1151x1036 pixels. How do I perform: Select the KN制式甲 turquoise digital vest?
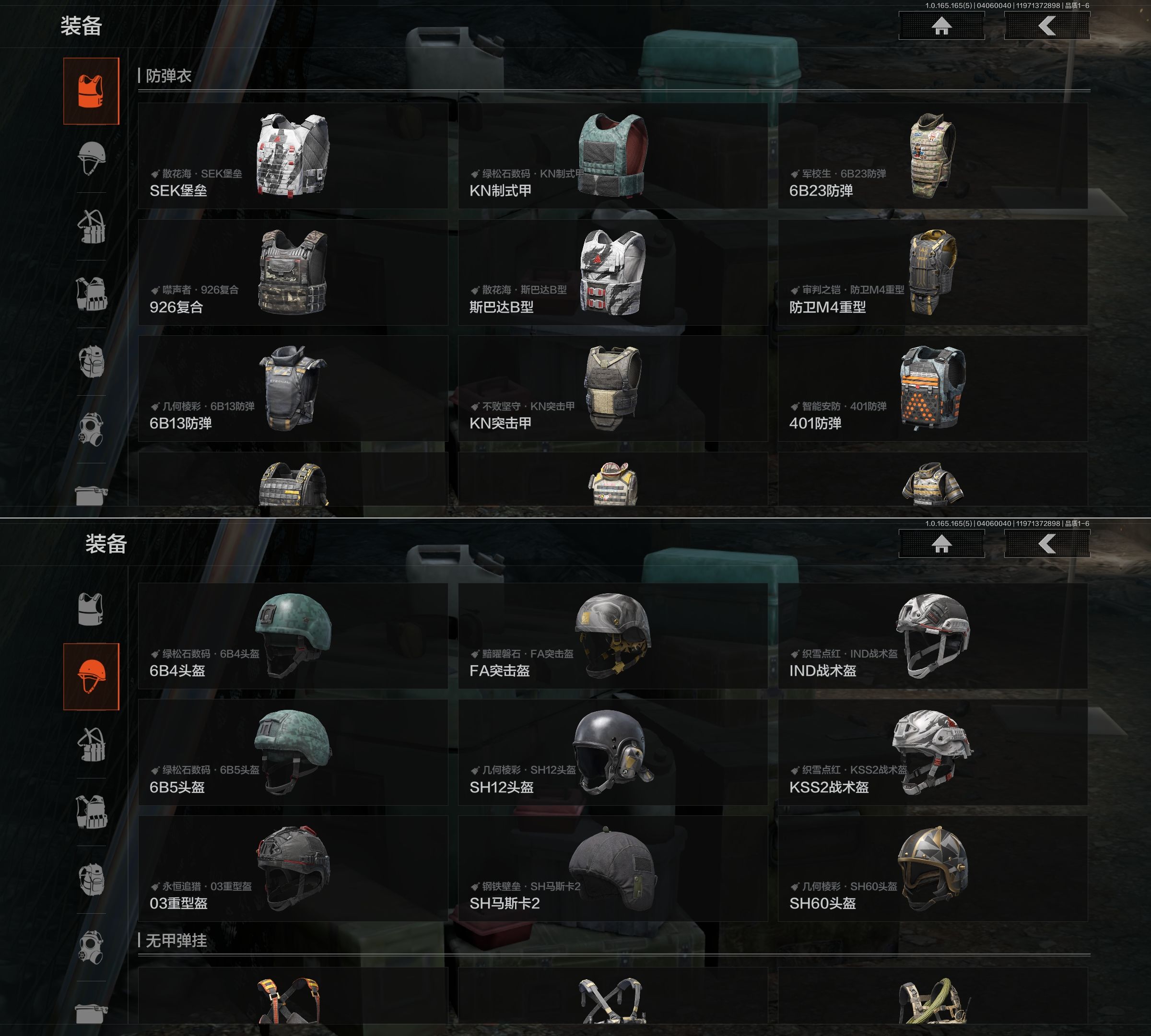tap(612, 155)
